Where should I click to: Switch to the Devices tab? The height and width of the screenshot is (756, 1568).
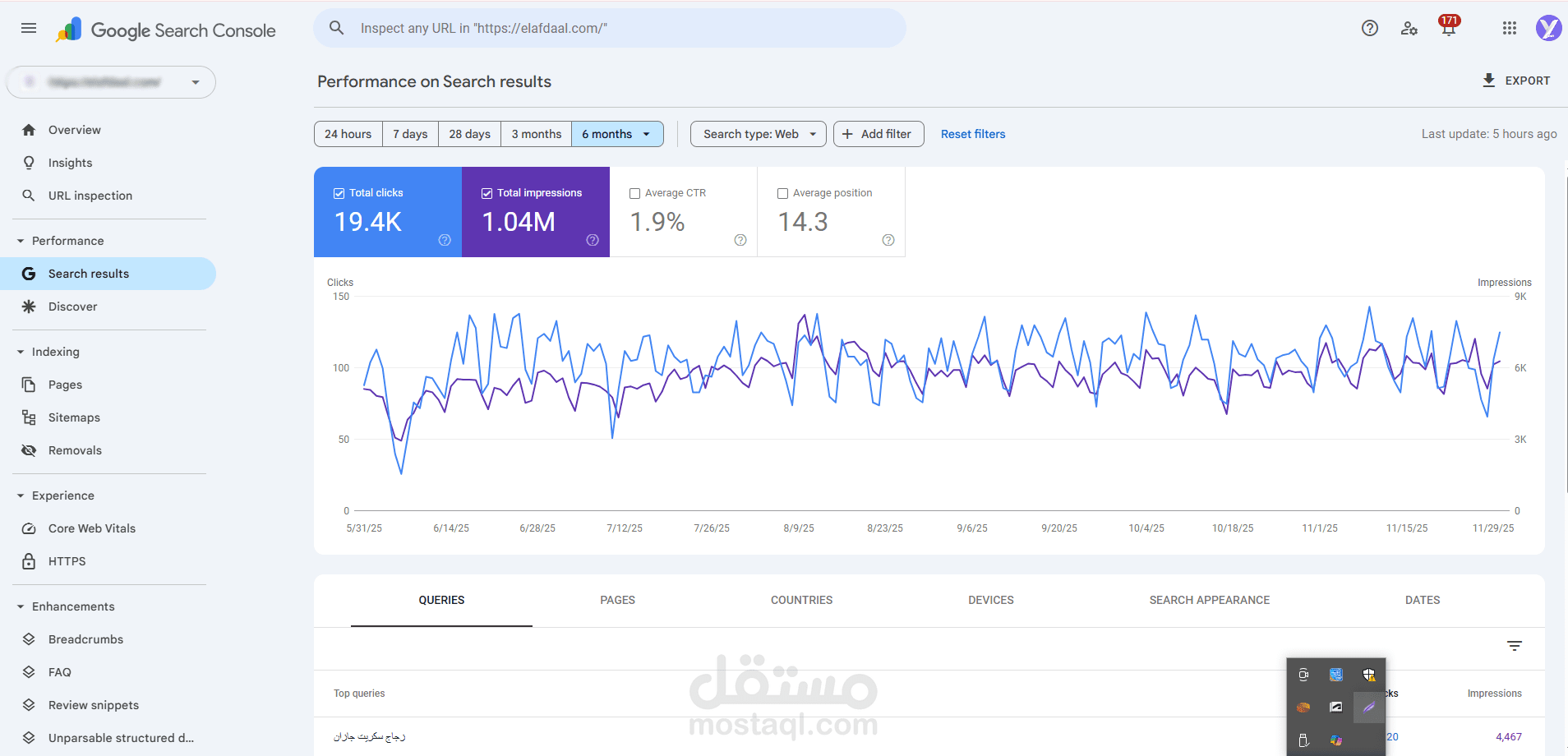(990, 601)
